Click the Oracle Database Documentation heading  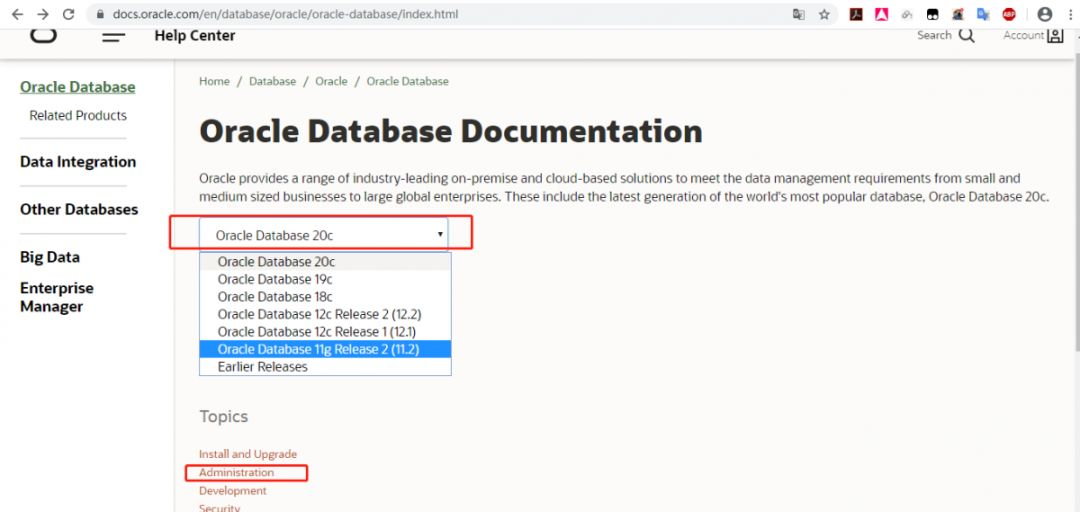(451, 132)
